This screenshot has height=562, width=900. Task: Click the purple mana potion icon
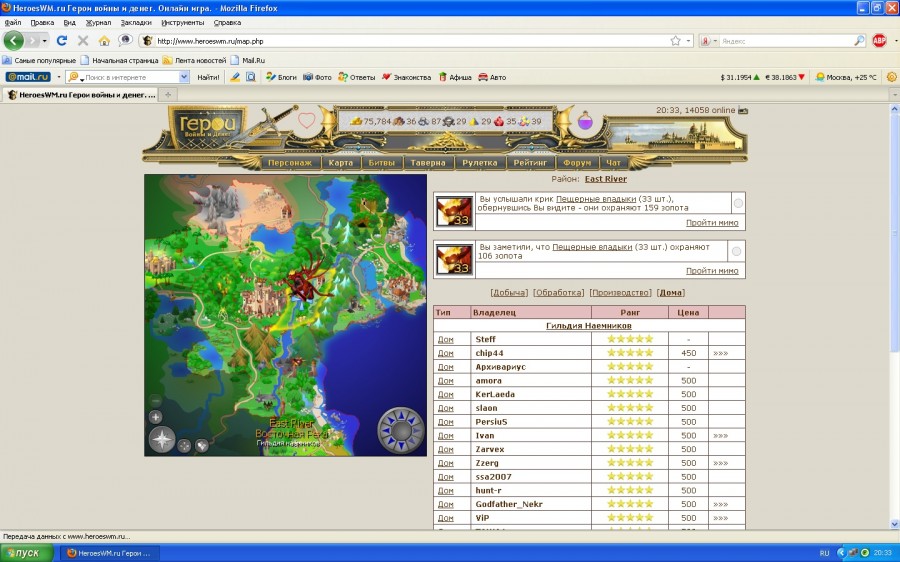585,121
